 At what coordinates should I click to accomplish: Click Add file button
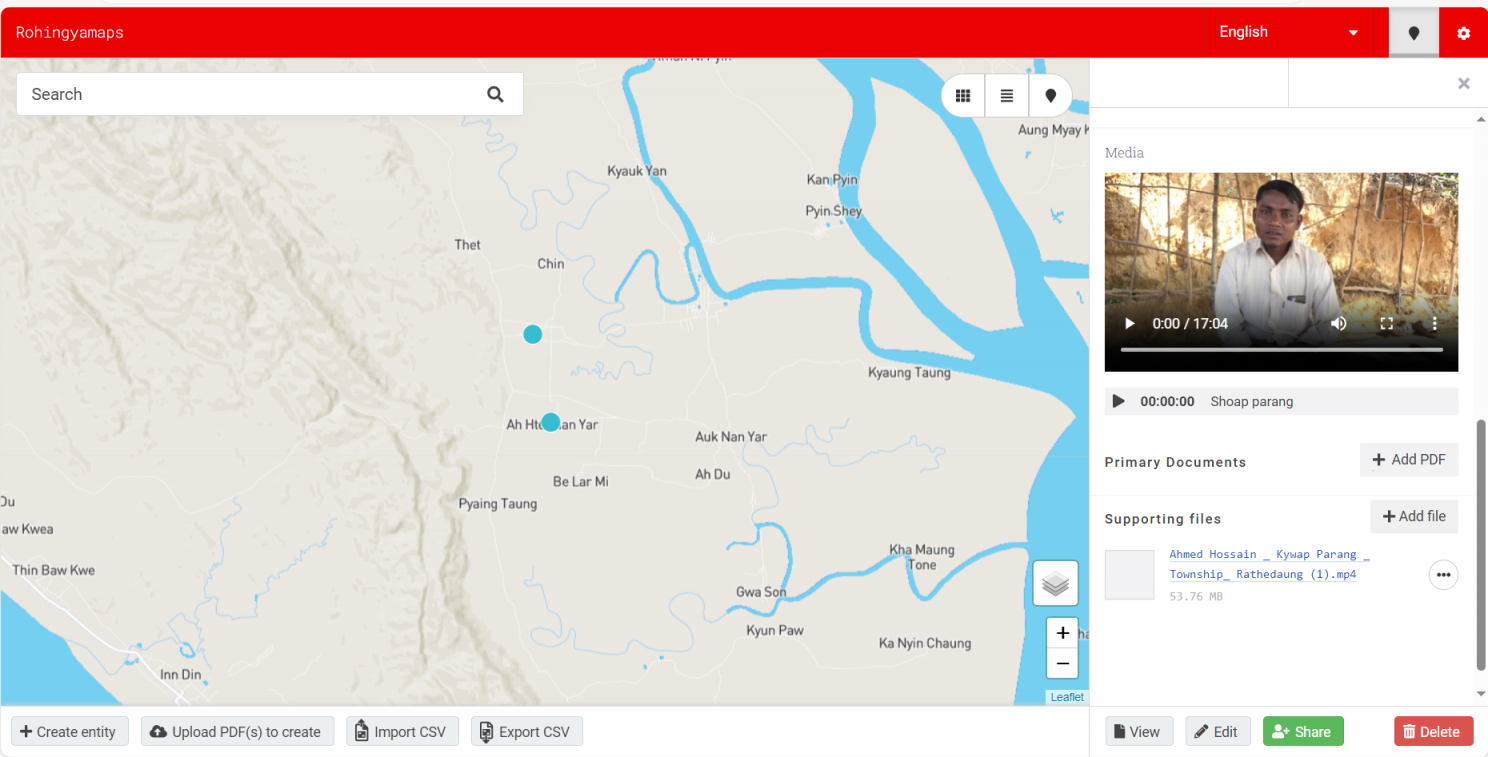coord(1414,517)
